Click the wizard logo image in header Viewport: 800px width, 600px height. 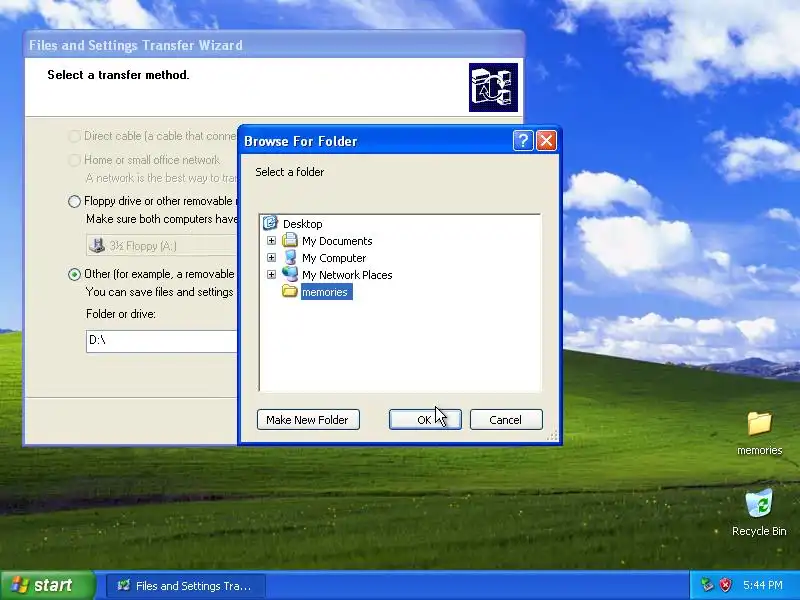click(493, 87)
